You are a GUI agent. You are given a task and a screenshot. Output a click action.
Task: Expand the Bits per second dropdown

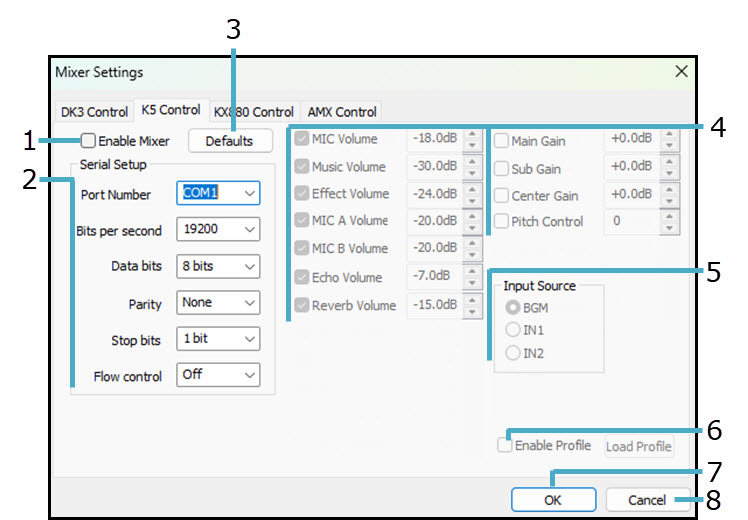pyautogui.click(x=218, y=230)
